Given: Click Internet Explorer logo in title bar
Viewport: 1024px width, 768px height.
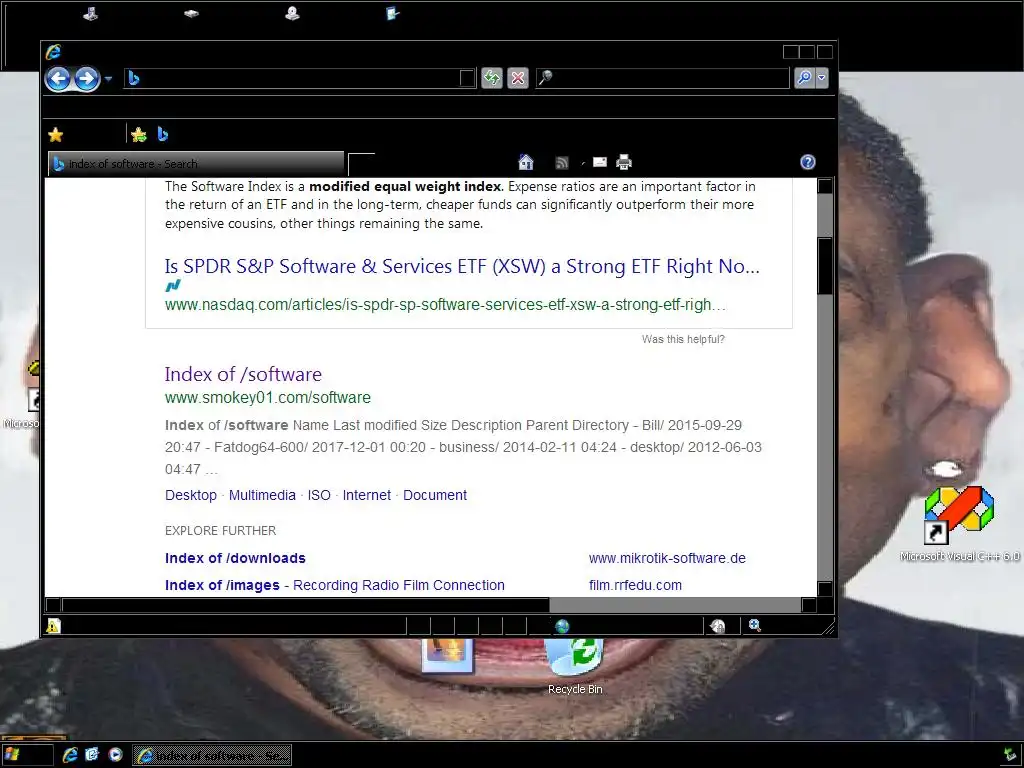Looking at the screenshot, I should point(54,52).
